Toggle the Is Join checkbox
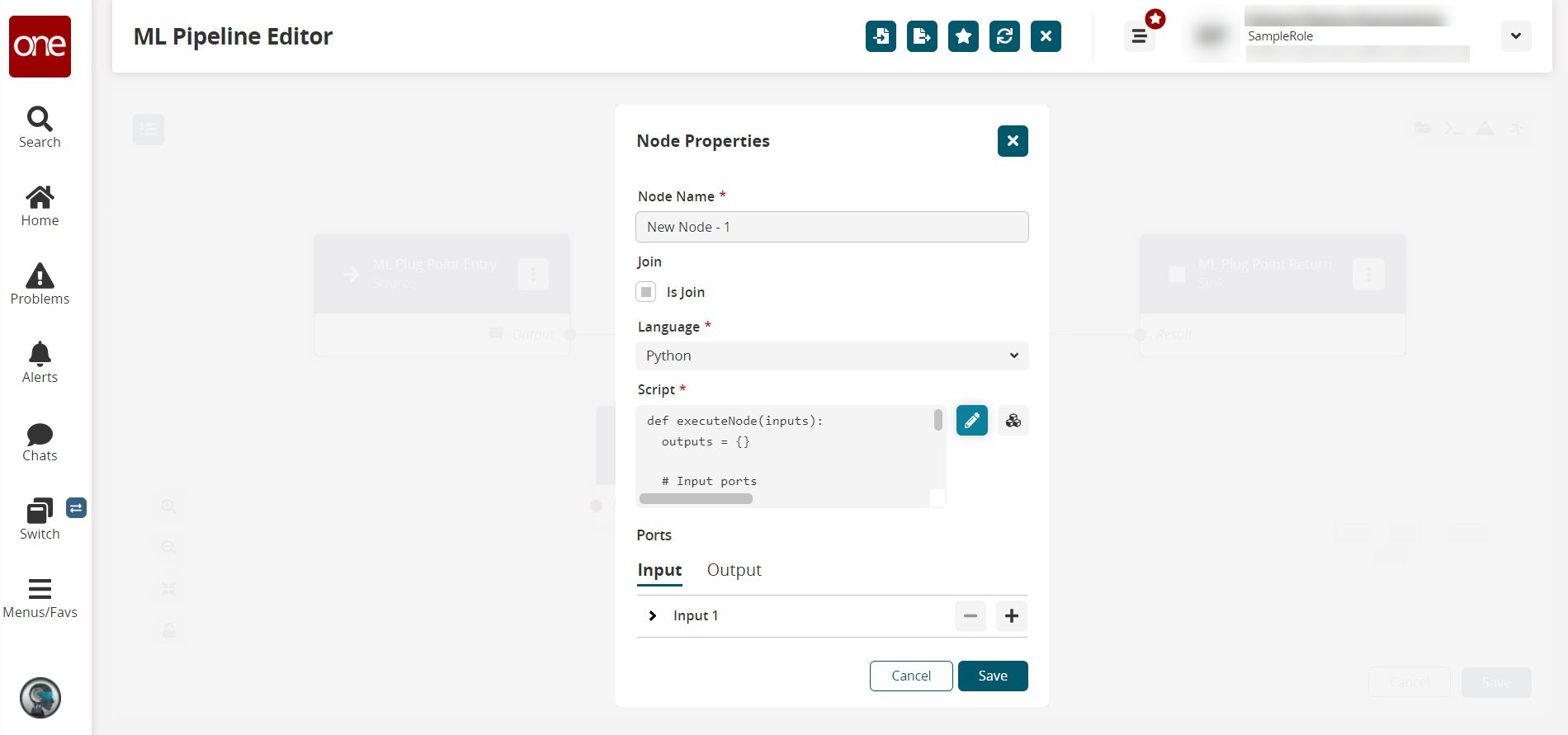This screenshot has height=735, width=1568. [x=646, y=292]
